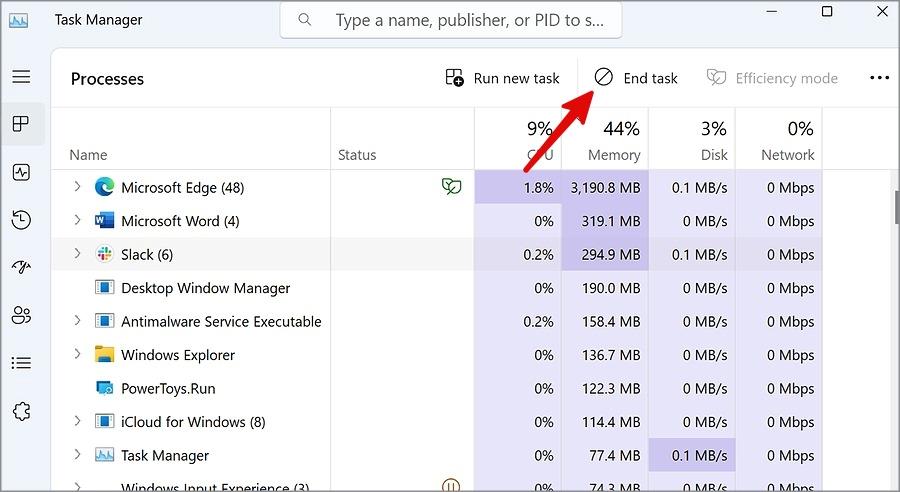Click the 319.1 MB memory cell
900x492 pixels.
pos(605,221)
